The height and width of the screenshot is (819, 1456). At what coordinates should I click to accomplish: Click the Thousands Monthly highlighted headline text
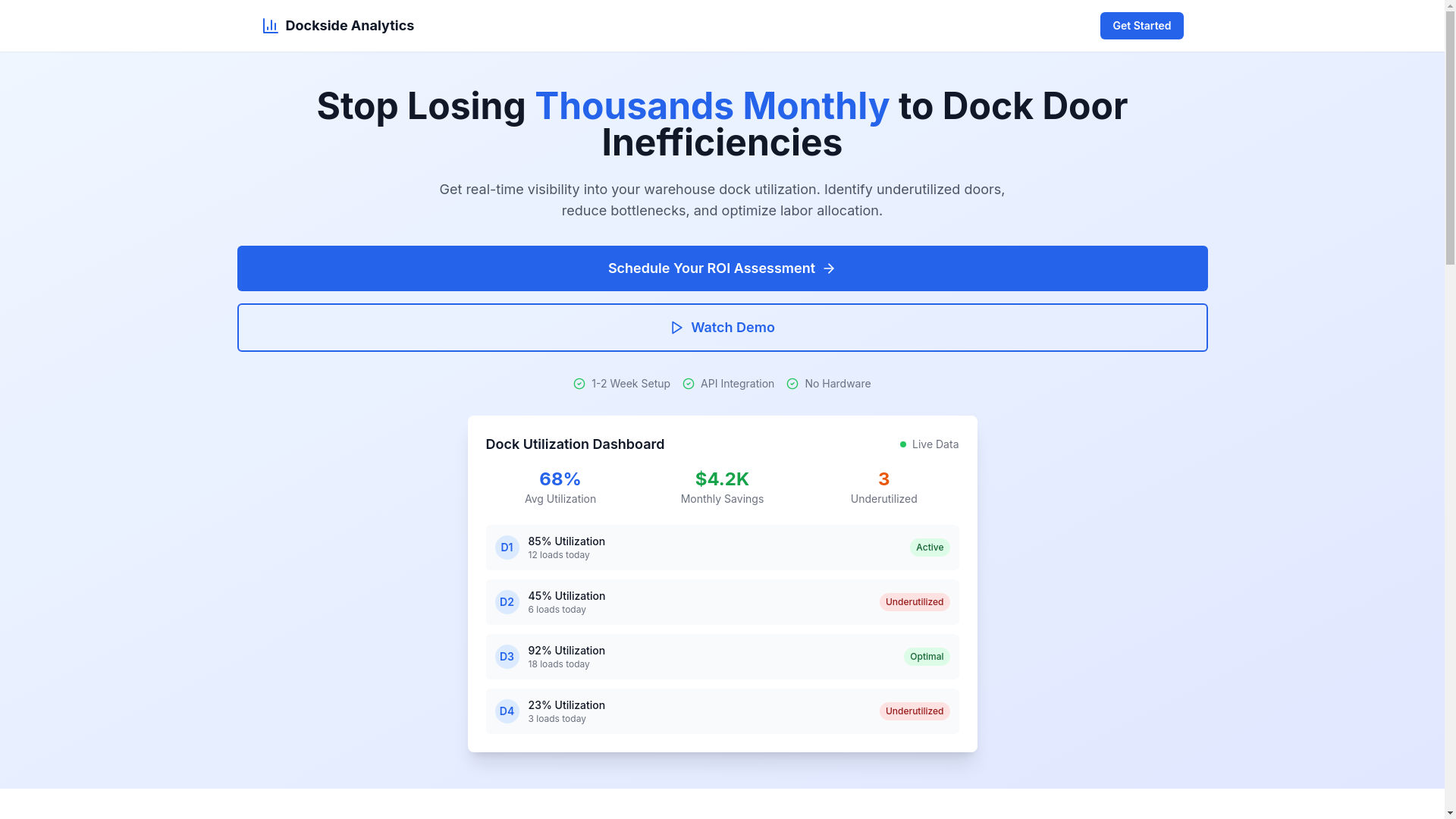point(712,106)
